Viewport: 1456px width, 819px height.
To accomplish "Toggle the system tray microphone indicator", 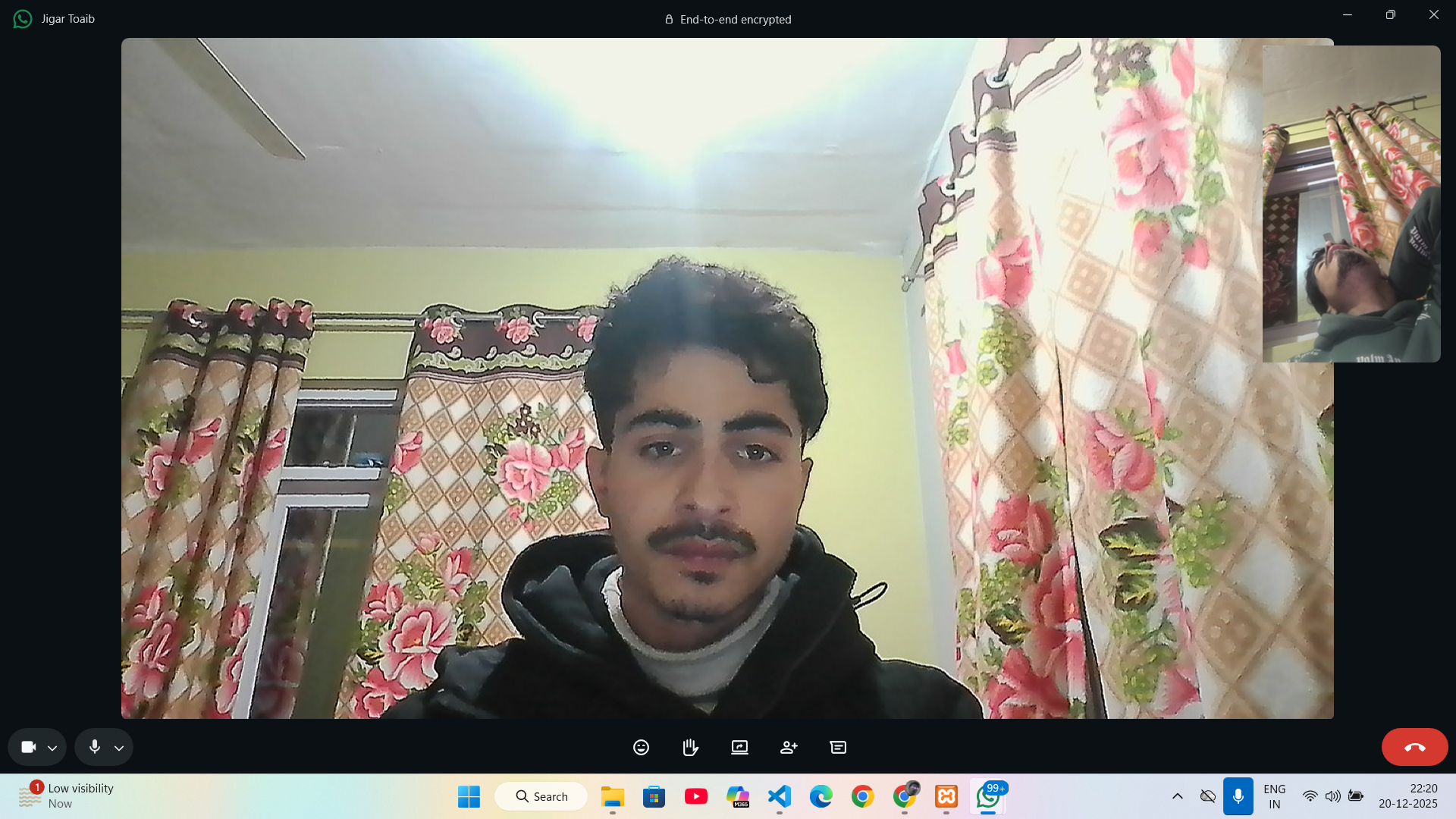I will 1238,796.
